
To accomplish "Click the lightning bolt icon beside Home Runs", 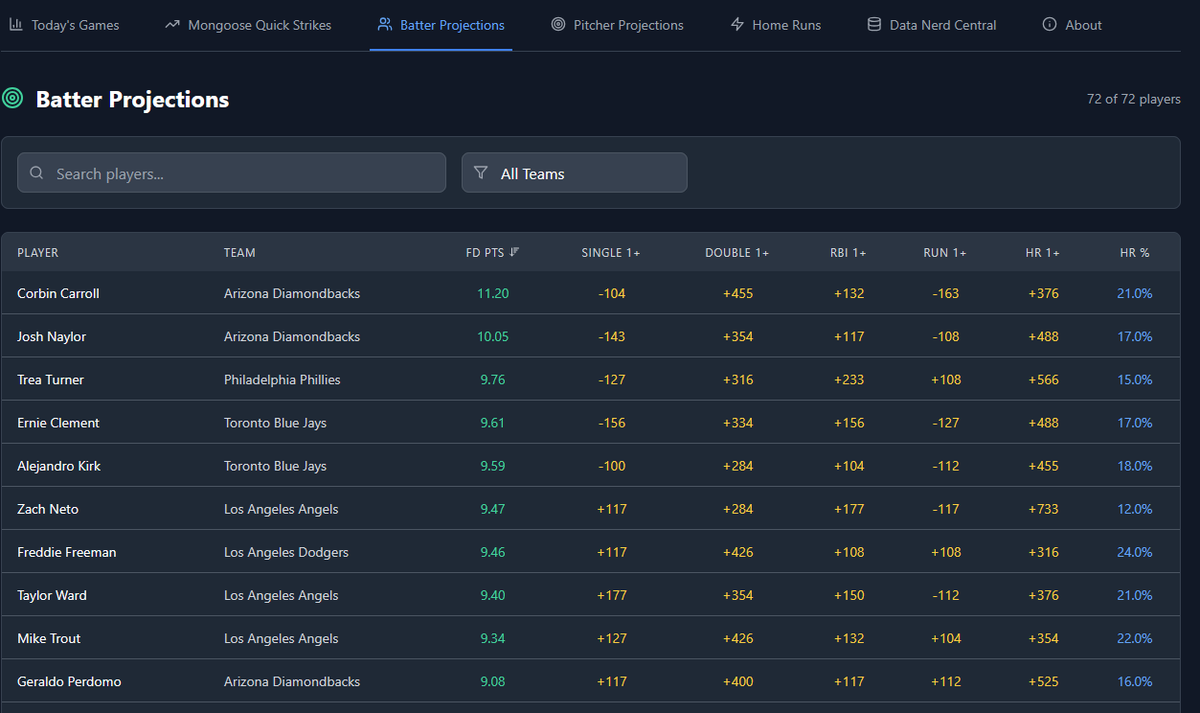I will pos(738,24).
